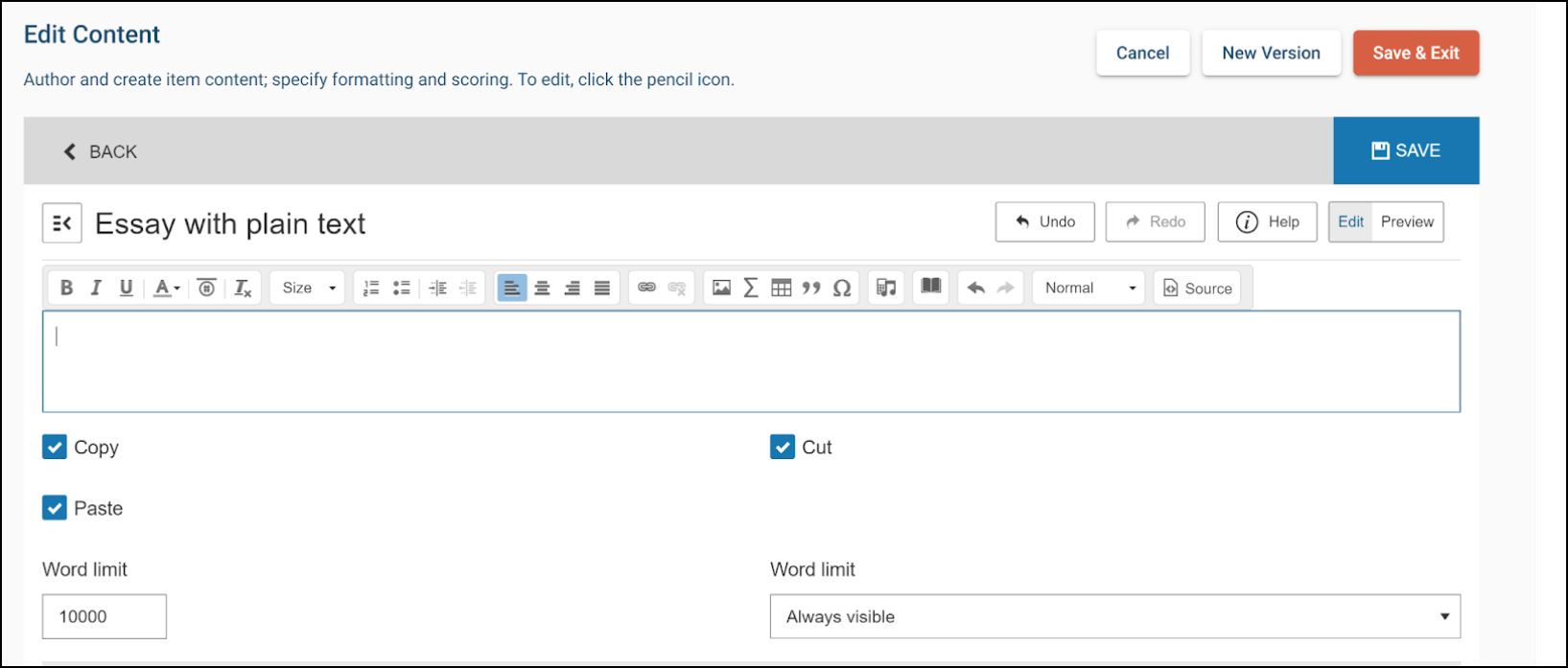1568x668 pixels.
Task: Open the Always visible word limit dropdown
Action: tap(1114, 617)
